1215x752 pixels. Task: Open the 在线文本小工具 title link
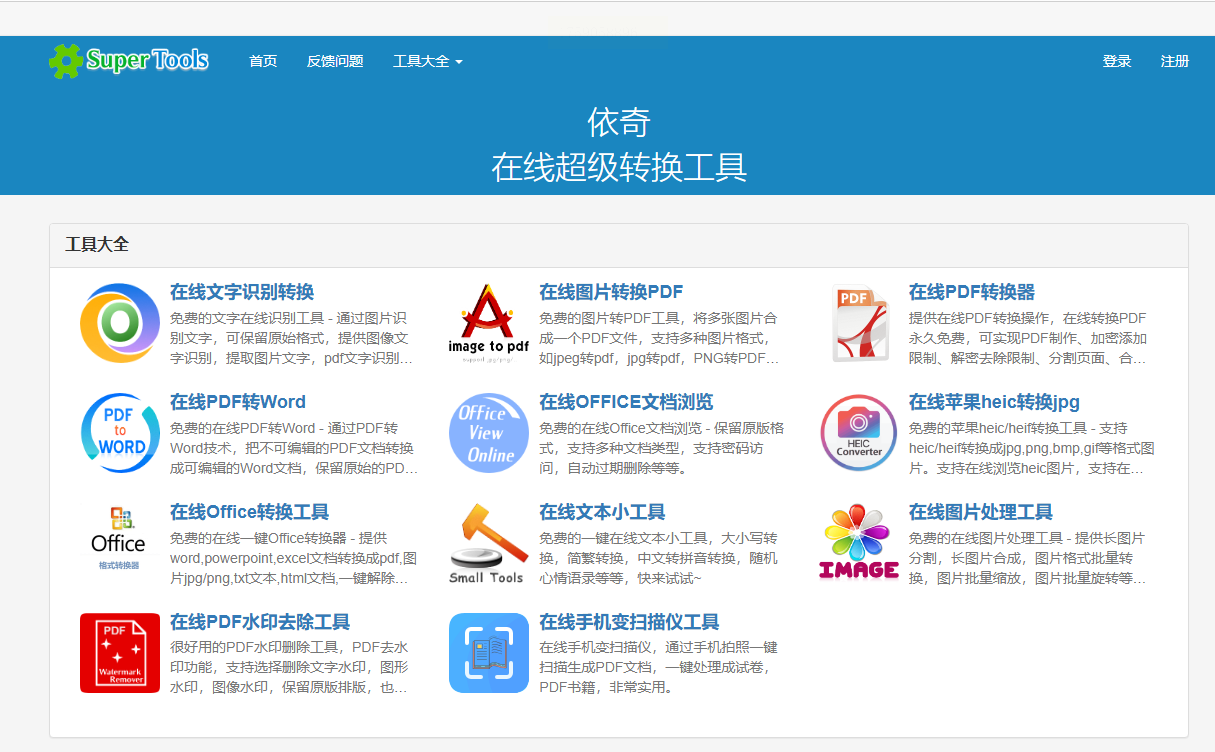602,512
